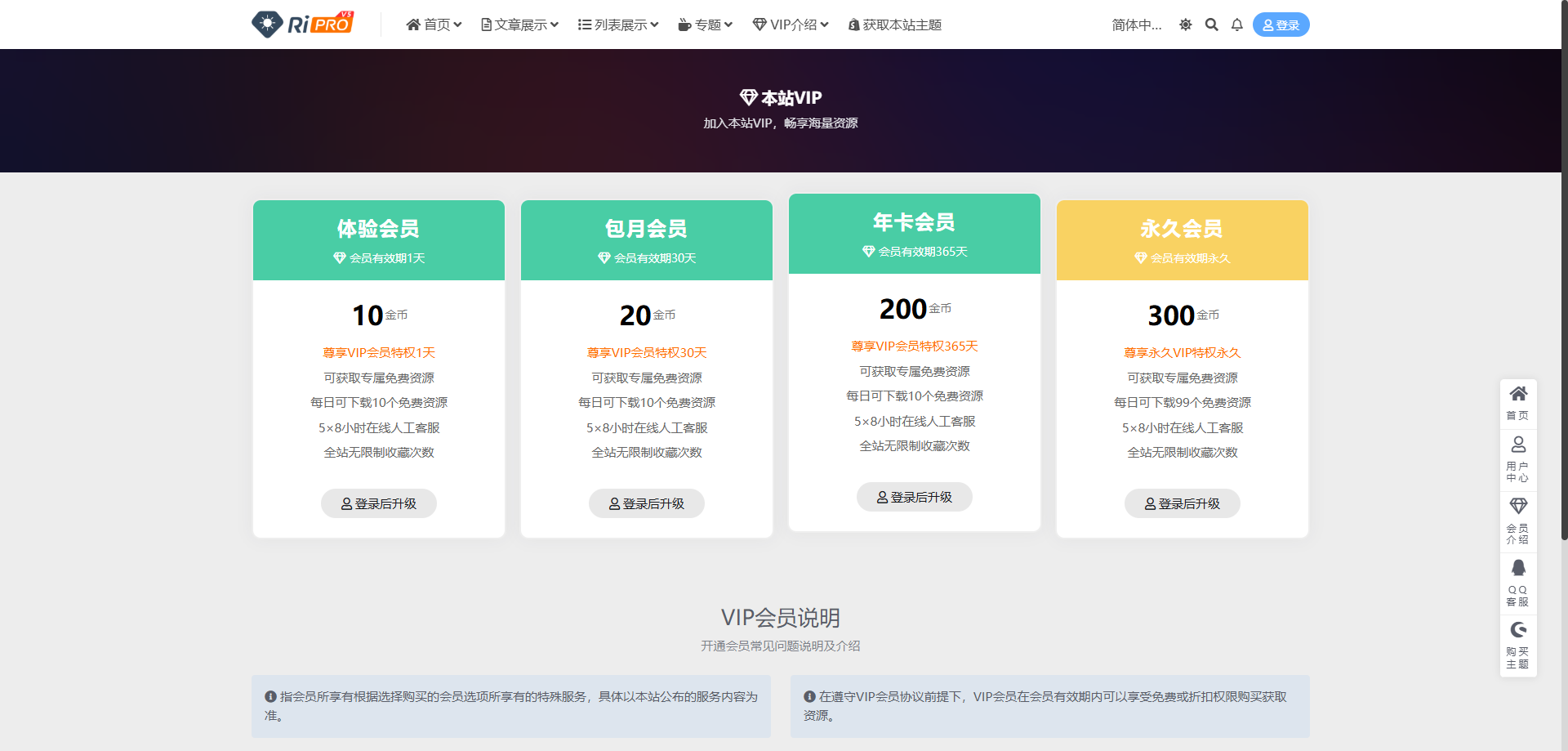The width and height of the screenshot is (1568, 751).
Task: Open user center in the floating sidebar
Action: click(1517, 458)
